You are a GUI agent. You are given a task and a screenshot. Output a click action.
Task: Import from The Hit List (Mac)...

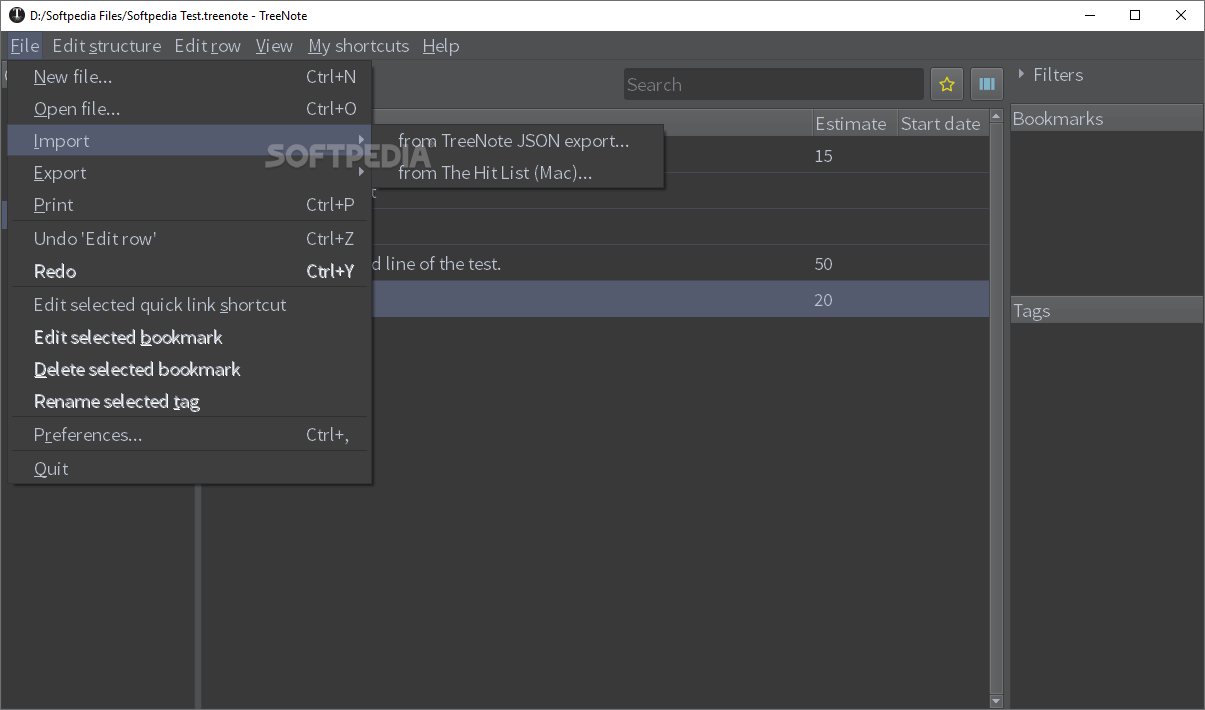pos(518,173)
